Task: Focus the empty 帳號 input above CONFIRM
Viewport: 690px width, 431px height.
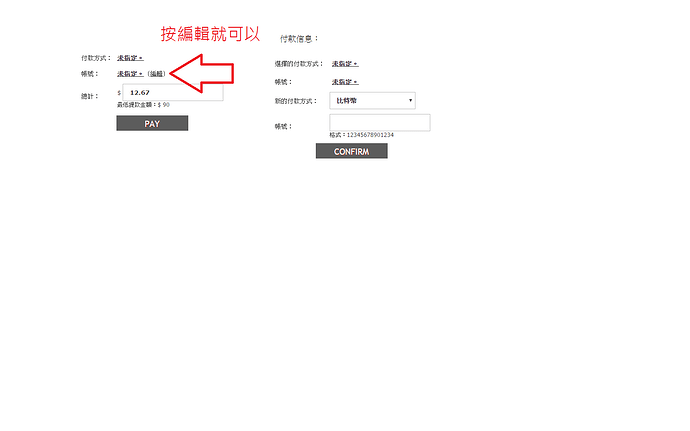Action: tap(380, 122)
